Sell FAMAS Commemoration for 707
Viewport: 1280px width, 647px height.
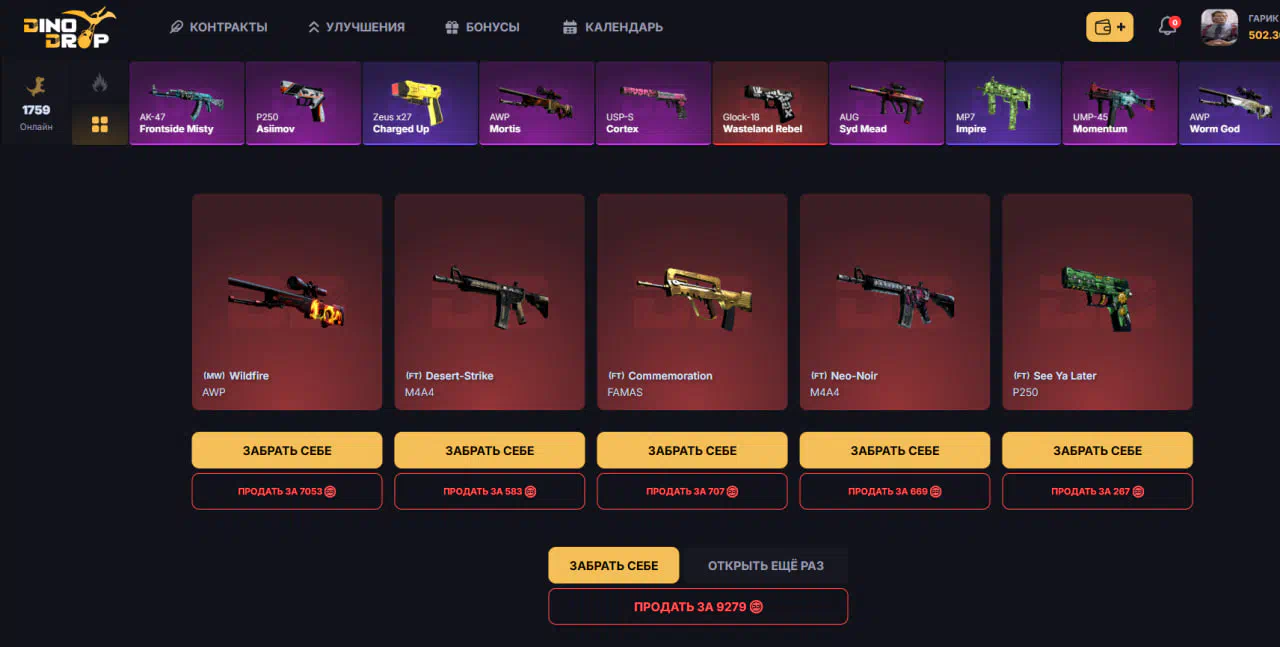click(692, 491)
